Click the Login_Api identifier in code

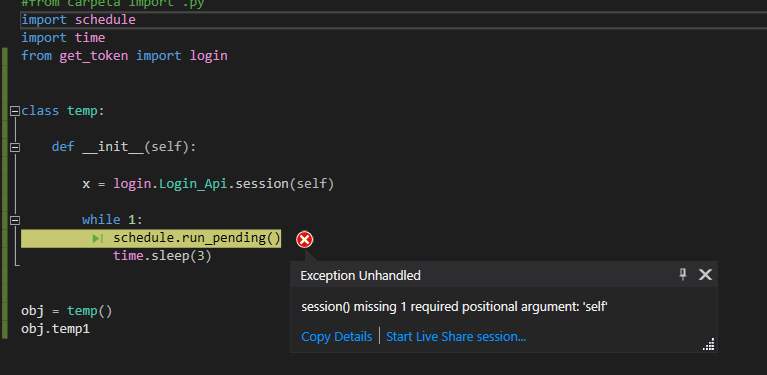[x=193, y=184]
